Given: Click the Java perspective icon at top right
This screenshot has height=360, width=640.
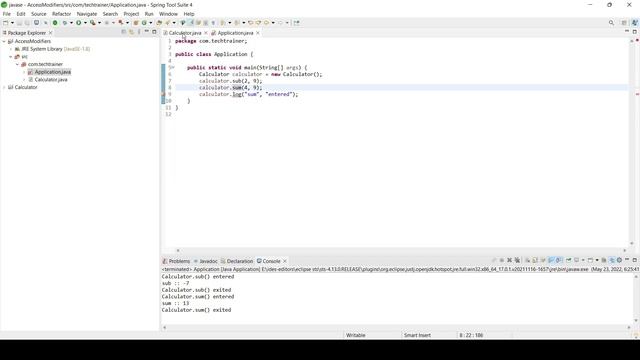Looking at the screenshot, I should (x=635, y=22).
